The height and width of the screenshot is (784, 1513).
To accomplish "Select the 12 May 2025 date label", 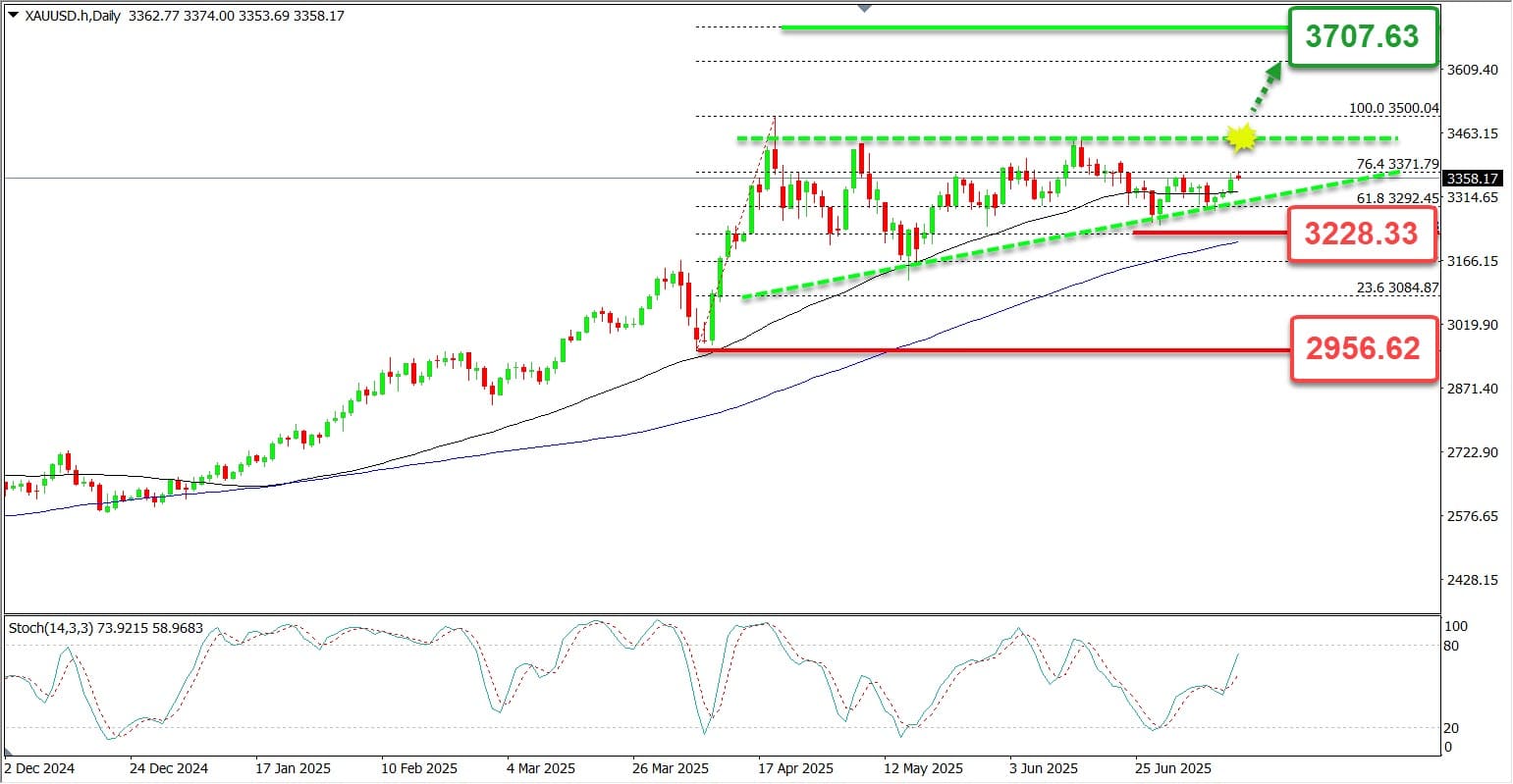I will pos(924,768).
